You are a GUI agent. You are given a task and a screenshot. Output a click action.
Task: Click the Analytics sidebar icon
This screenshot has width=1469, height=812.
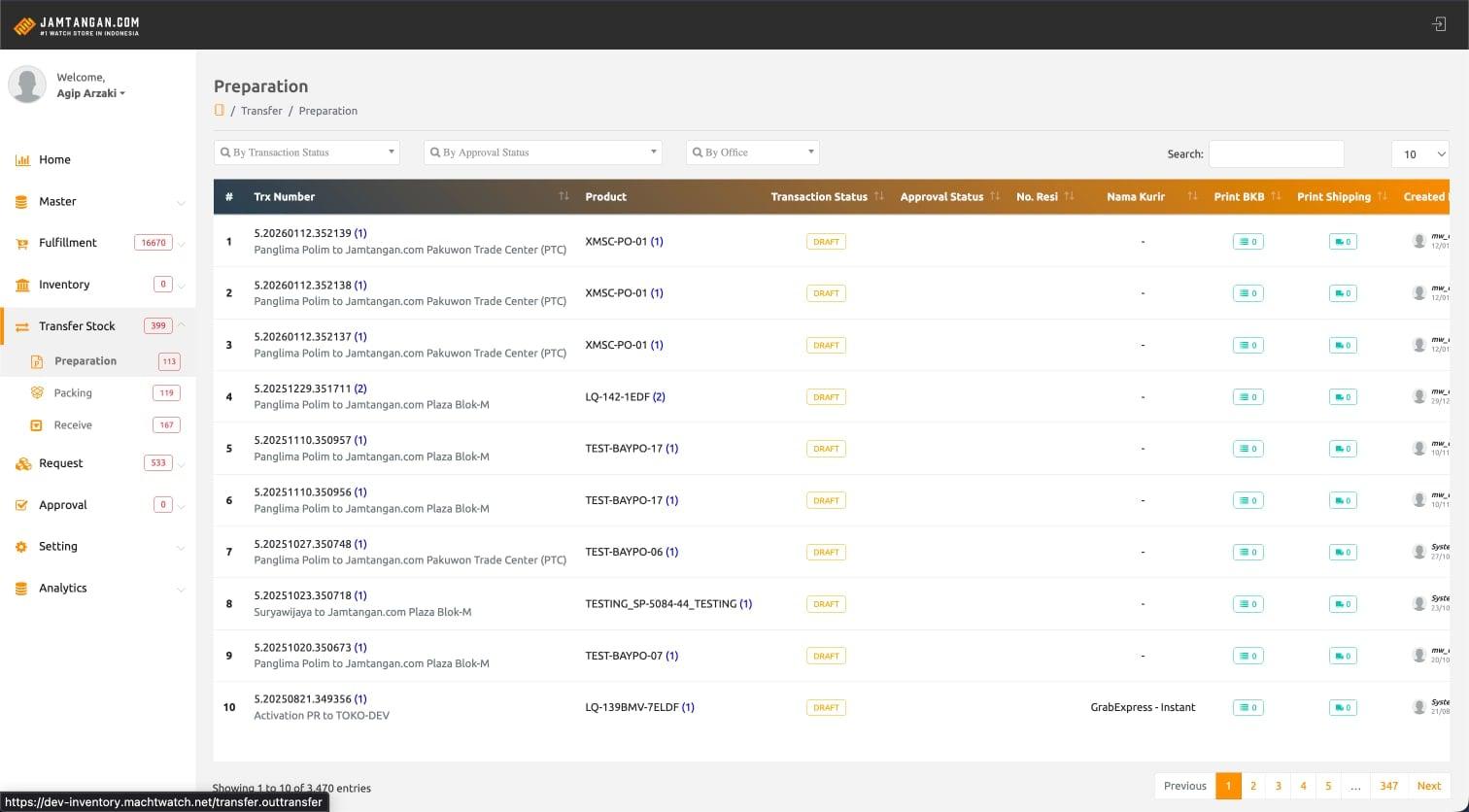pyautogui.click(x=21, y=589)
